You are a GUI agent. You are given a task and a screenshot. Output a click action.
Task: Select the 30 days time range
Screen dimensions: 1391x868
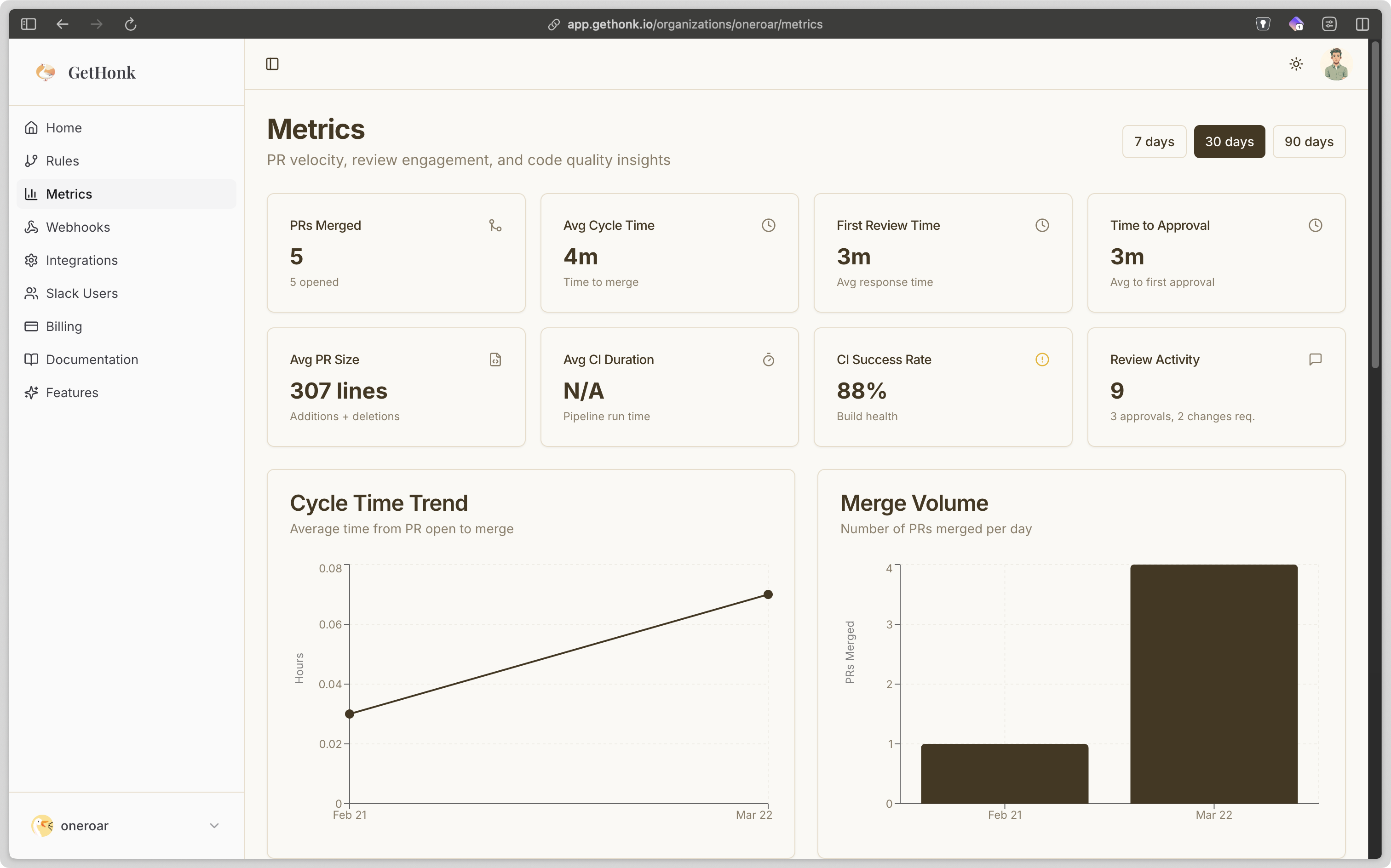pos(1229,142)
